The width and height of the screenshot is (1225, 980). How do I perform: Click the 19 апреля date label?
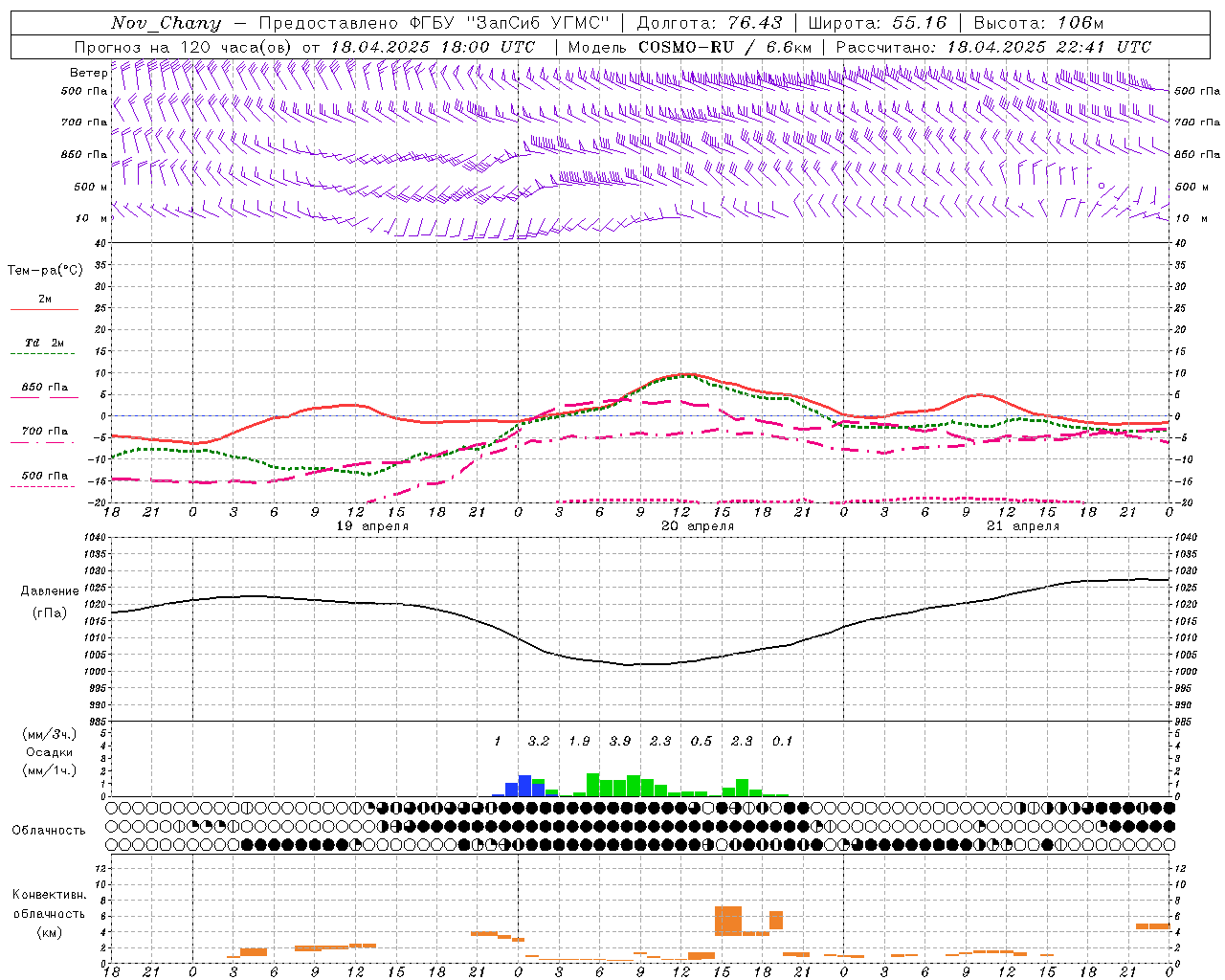pyautogui.click(x=372, y=526)
